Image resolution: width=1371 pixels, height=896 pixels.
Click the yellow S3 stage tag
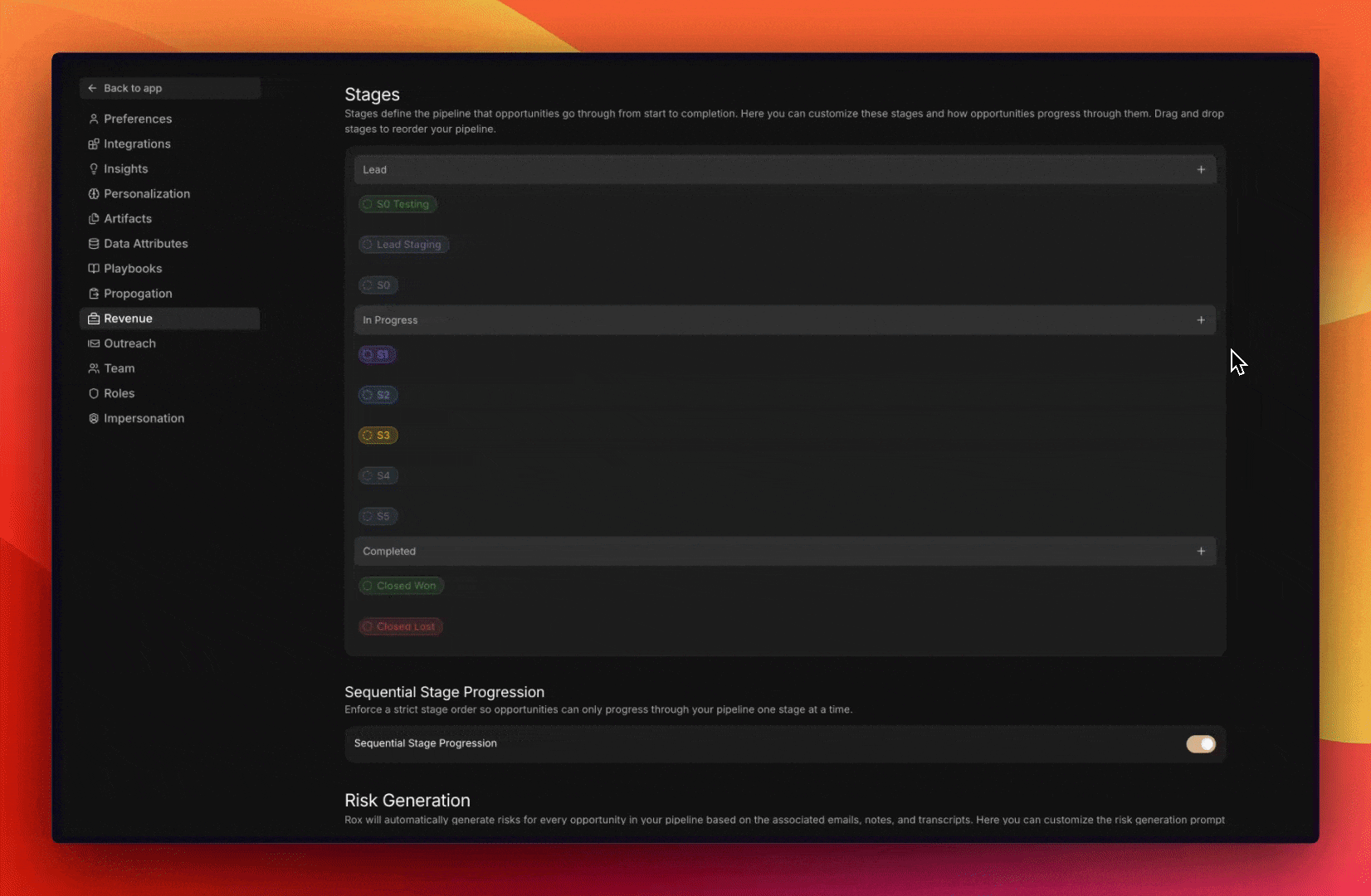point(378,436)
